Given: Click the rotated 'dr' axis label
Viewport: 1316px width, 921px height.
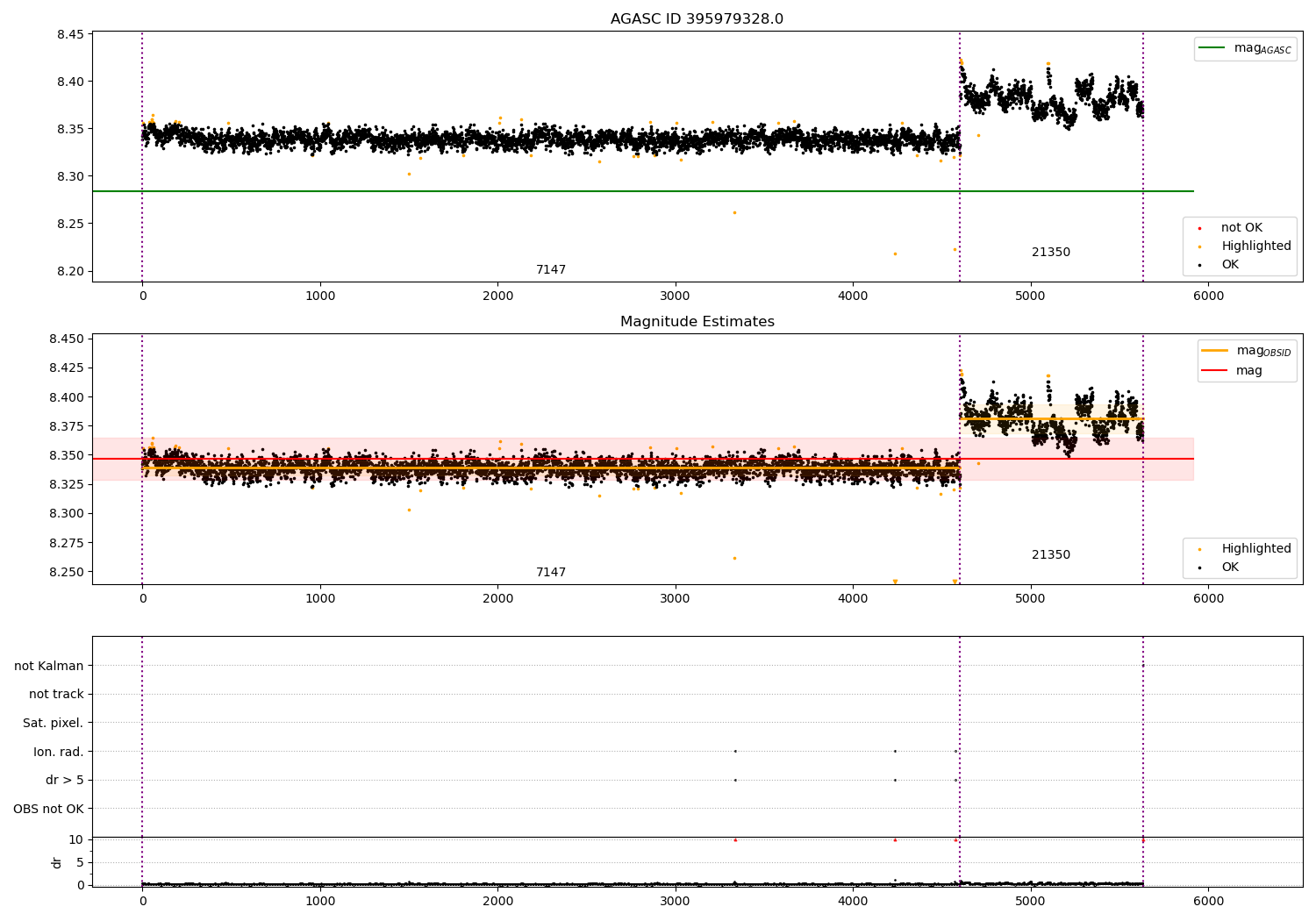Looking at the screenshot, I should click(57, 862).
